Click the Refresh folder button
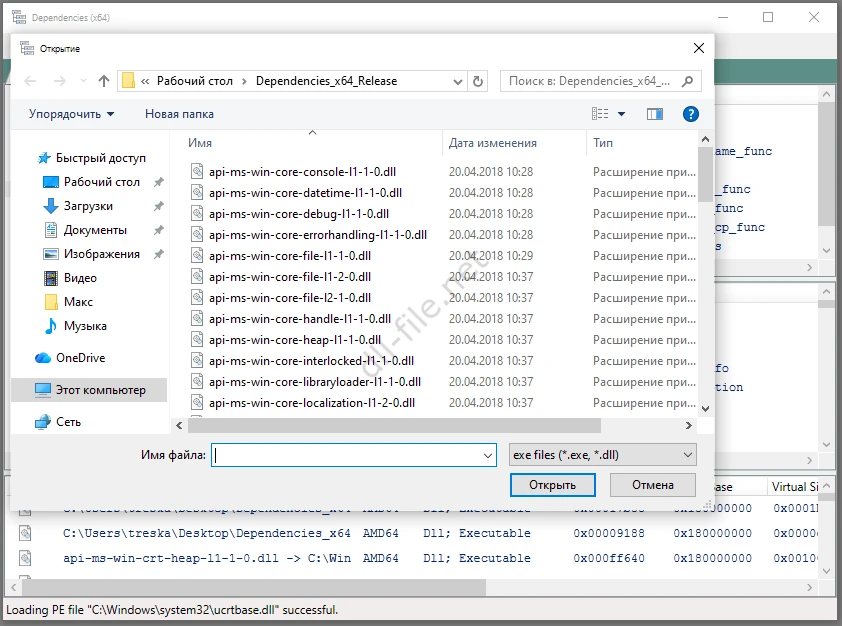 [477, 82]
